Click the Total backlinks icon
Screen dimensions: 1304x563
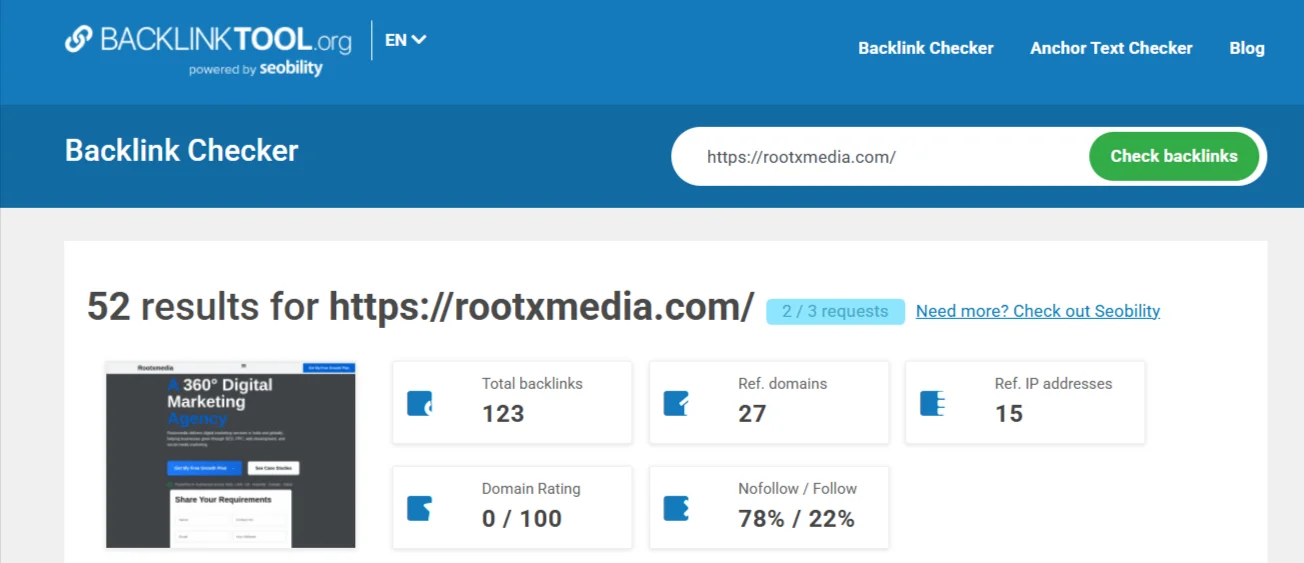coord(420,404)
